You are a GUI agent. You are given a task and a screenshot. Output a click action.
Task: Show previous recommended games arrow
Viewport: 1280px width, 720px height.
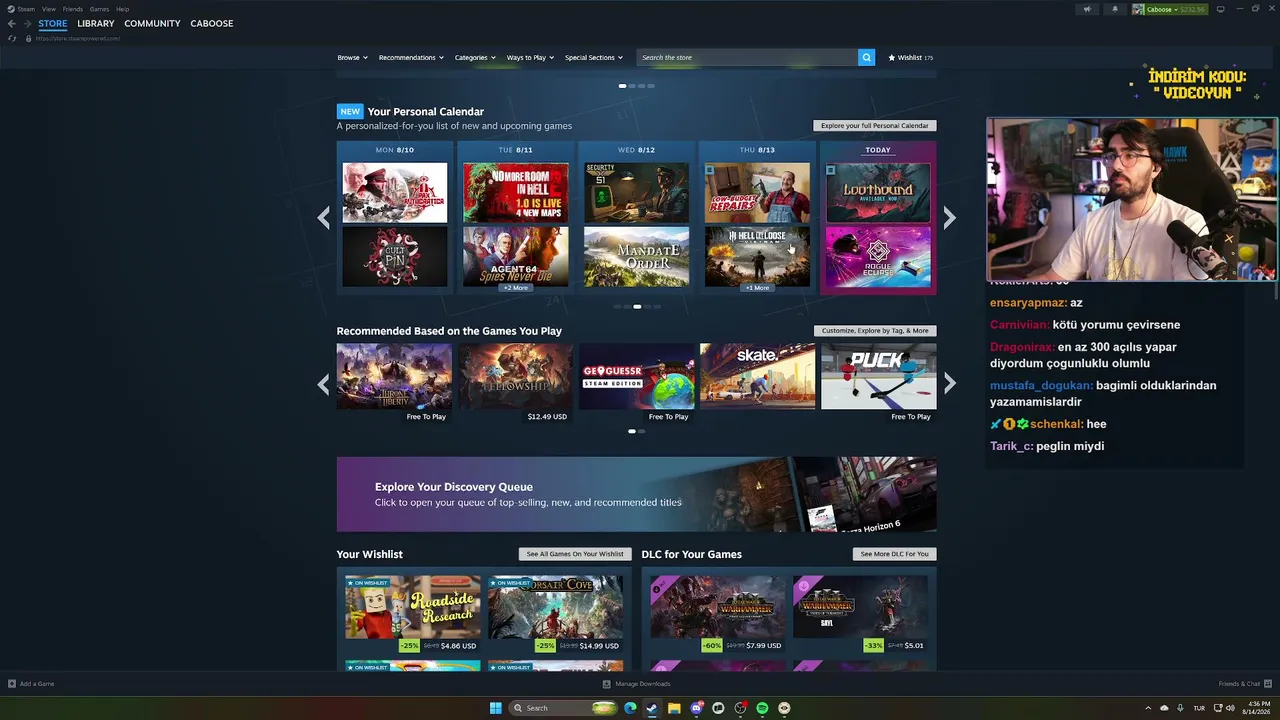pyautogui.click(x=323, y=384)
